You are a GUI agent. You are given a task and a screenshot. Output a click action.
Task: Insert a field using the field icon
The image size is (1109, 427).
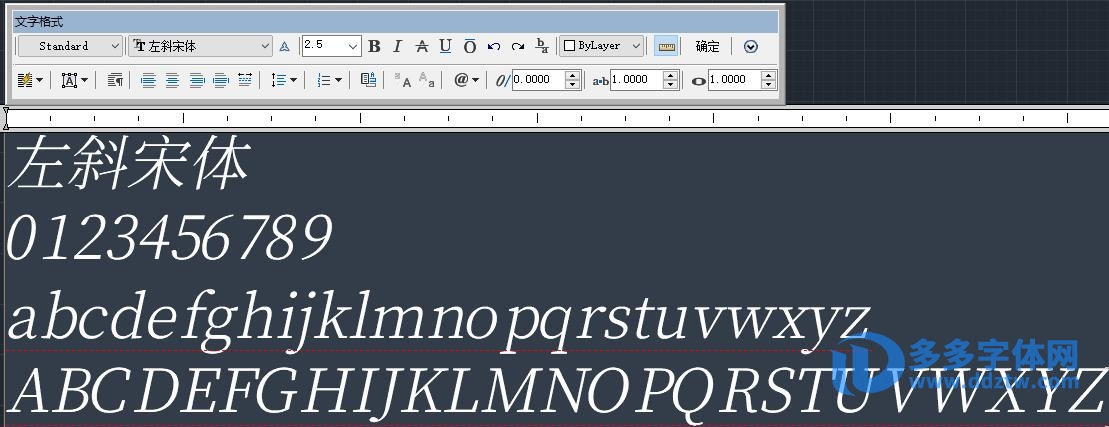(368, 80)
